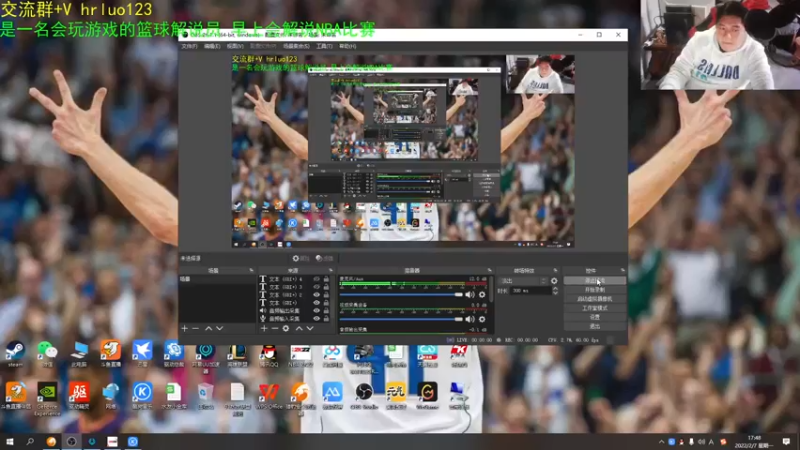This screenshot has height=450, width=800.
Task: Open second audio mixer channel settings gear
Action: pyautogui.click(x=482, y=319)
